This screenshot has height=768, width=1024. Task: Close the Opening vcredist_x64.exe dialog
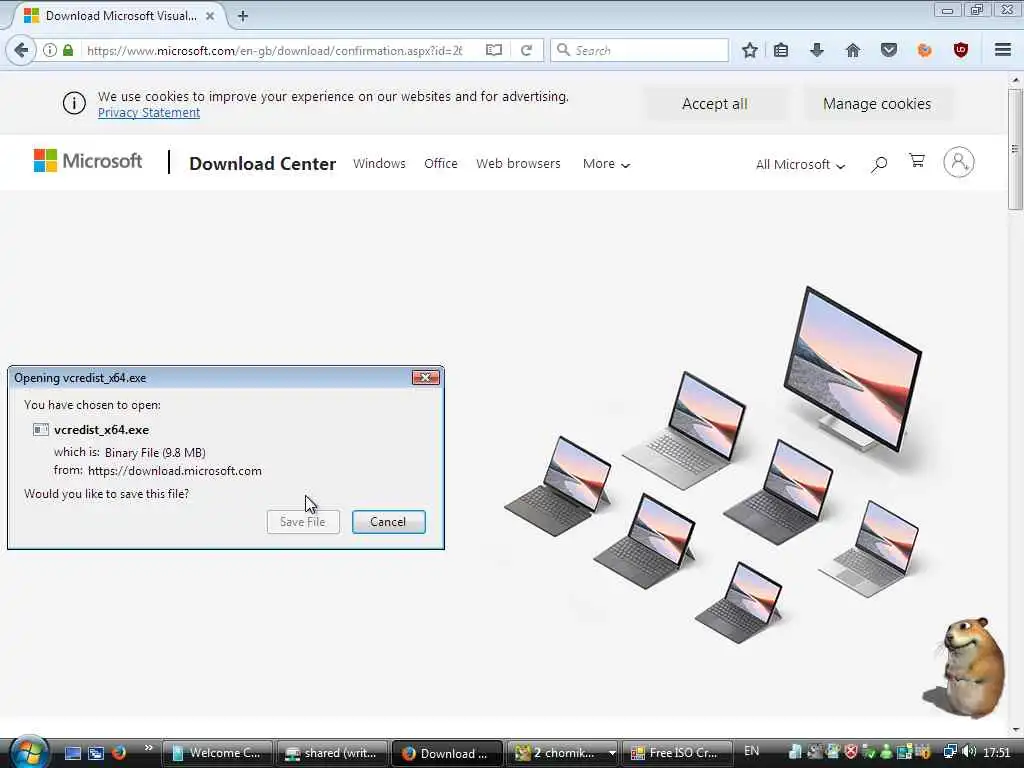(x=425, y=377)
